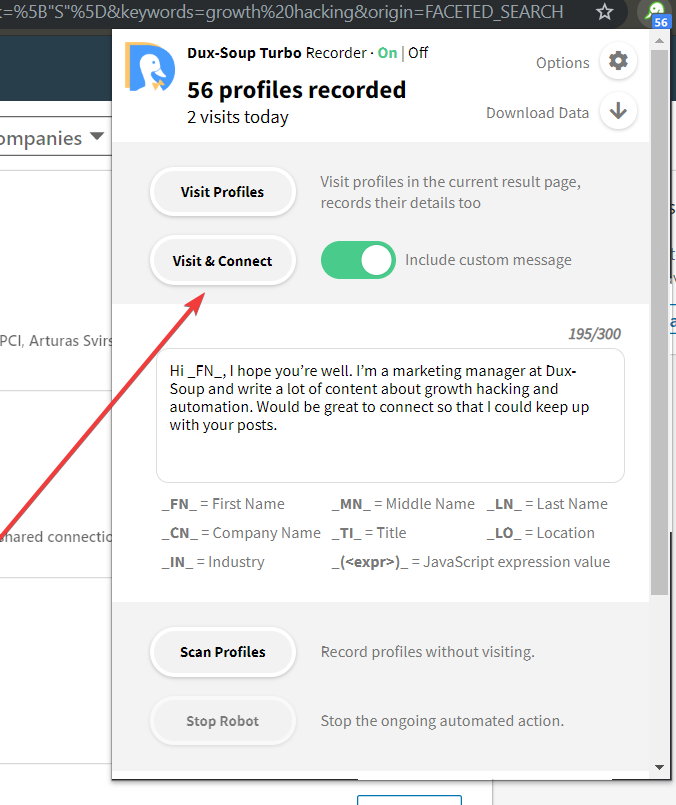This screenshot has height=805, width=676.
Task: Click the 195/300 character counter
Action: 594,334
